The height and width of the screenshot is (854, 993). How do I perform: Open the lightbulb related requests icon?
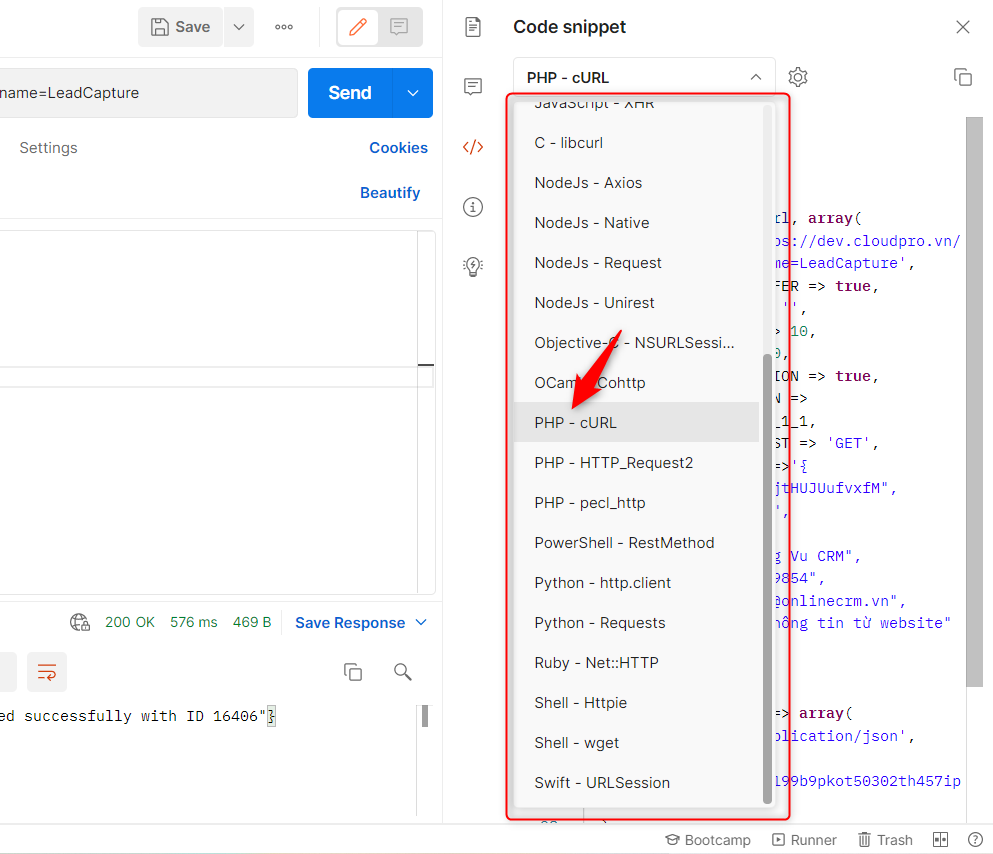click(473, 267)
